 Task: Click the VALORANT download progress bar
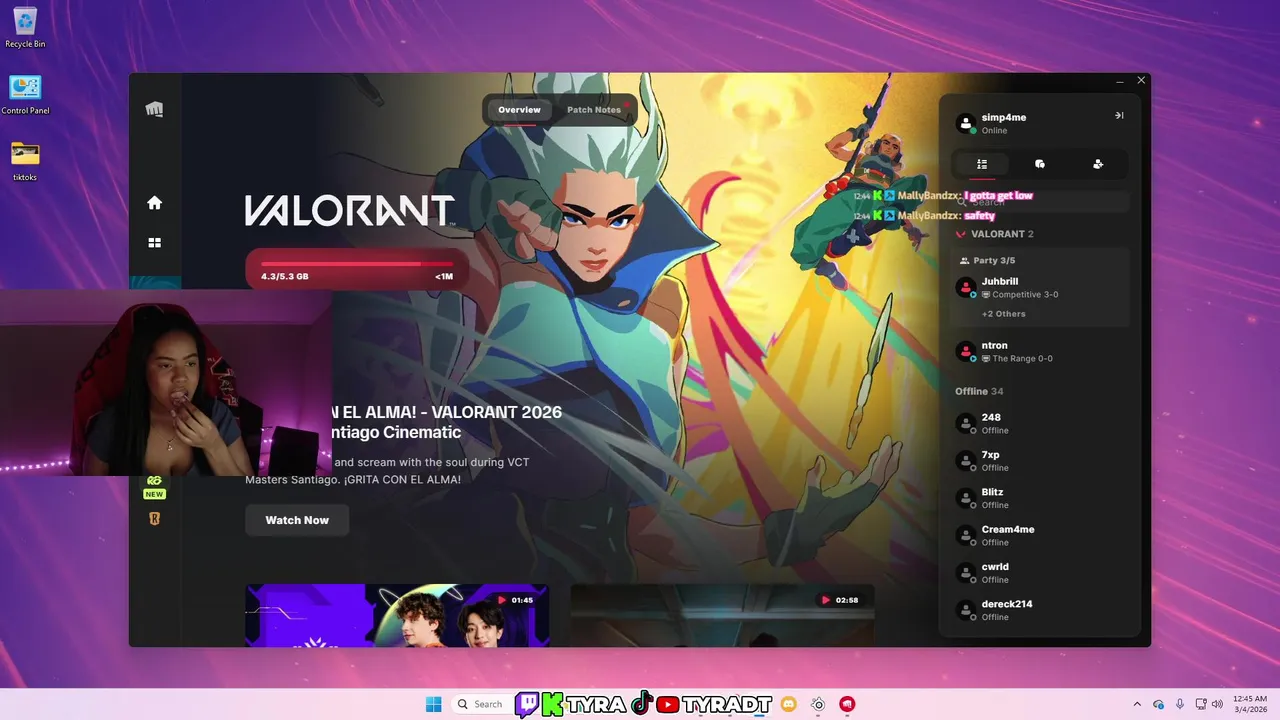[357, 270]
